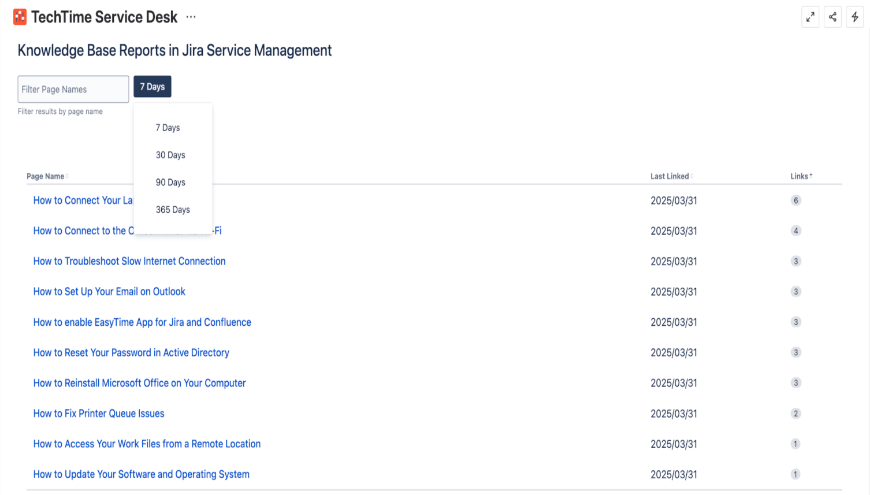
Task: Select 7 Days from the dropdown list
Action: coord(168,128)
